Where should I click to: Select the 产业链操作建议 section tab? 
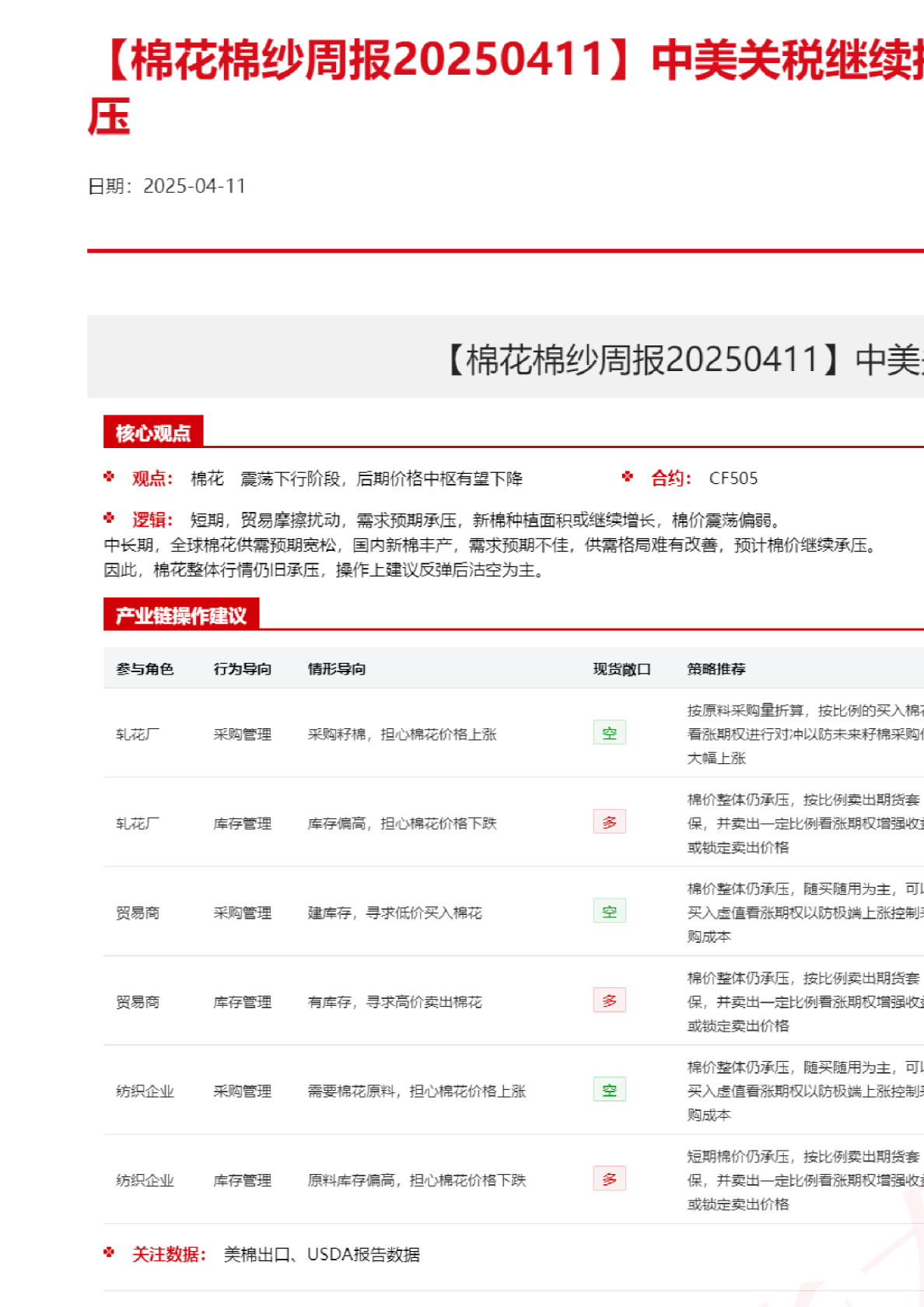coord(181,615)
